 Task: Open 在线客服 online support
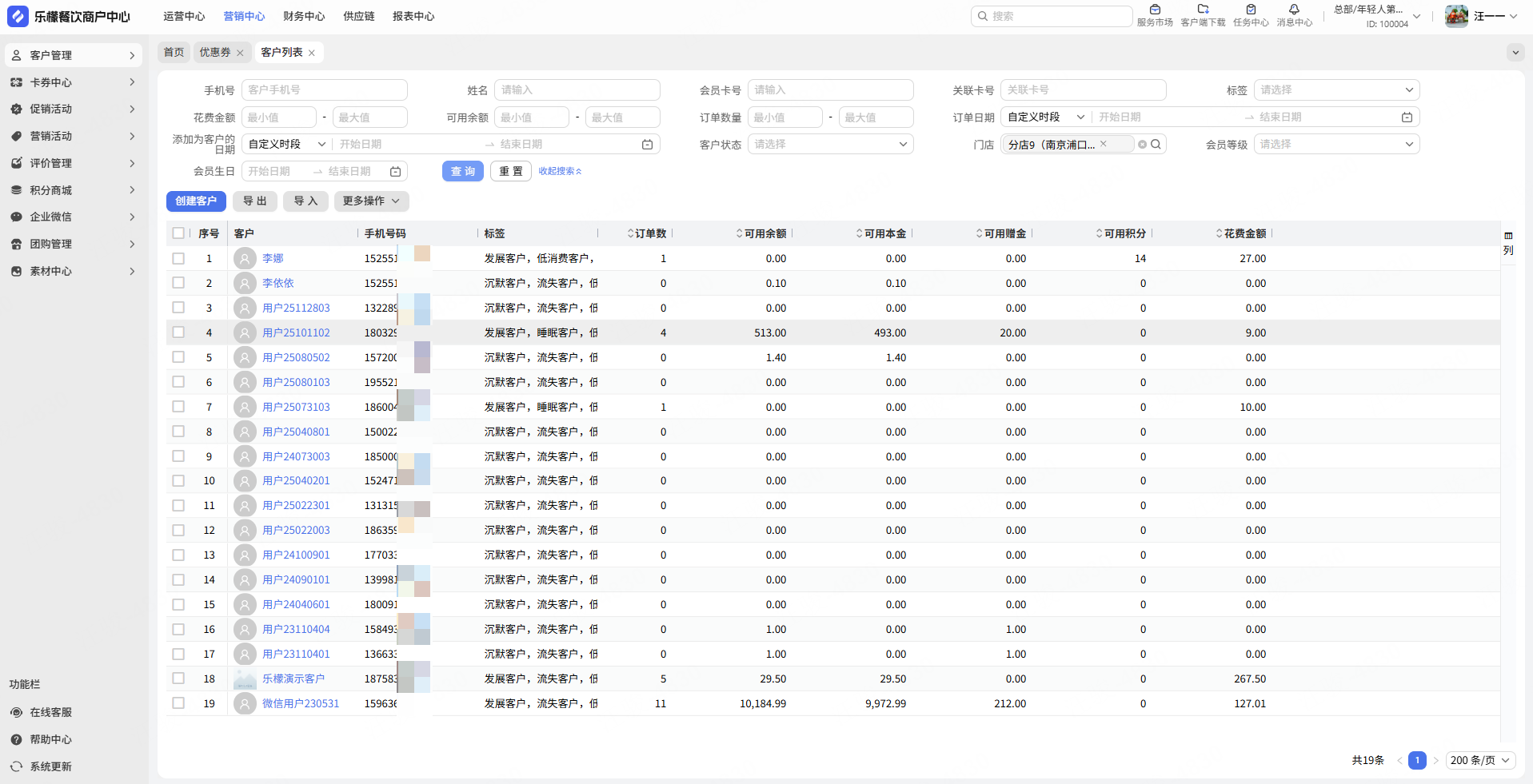[50, 712]
